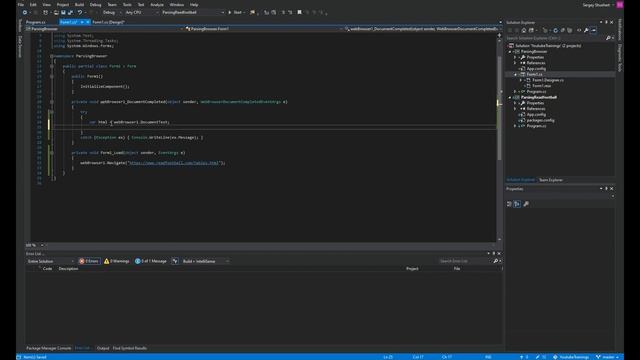640x360 pixels.
Task: Click the clear filters icon in Error List
Action: pos(175,261)
